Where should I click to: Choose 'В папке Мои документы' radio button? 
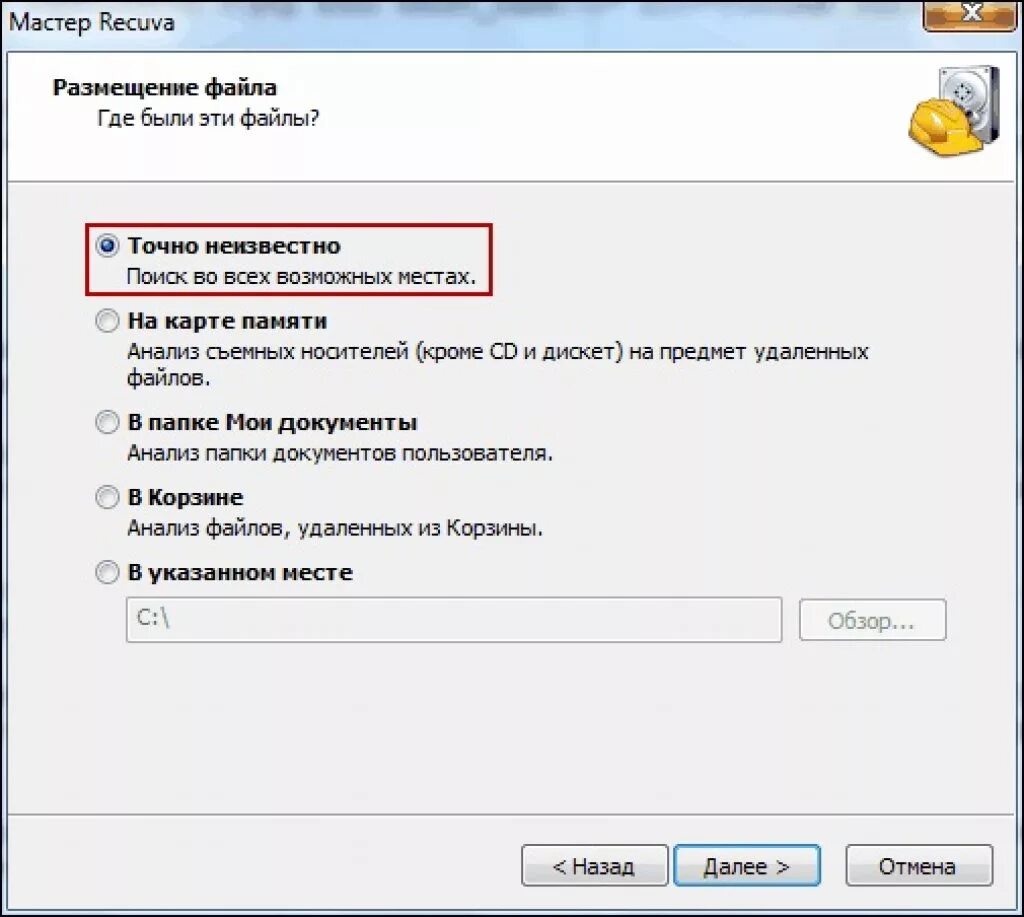[107, 422]
